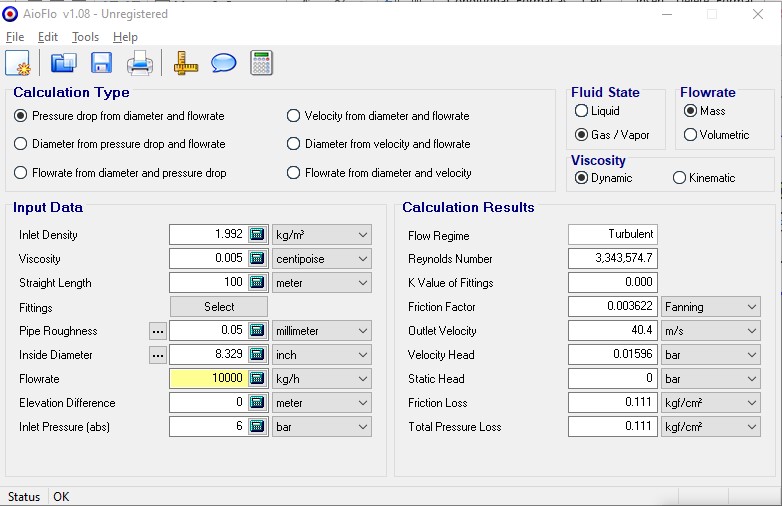Click the speech bubble toolbar icon

pos(224,63)
